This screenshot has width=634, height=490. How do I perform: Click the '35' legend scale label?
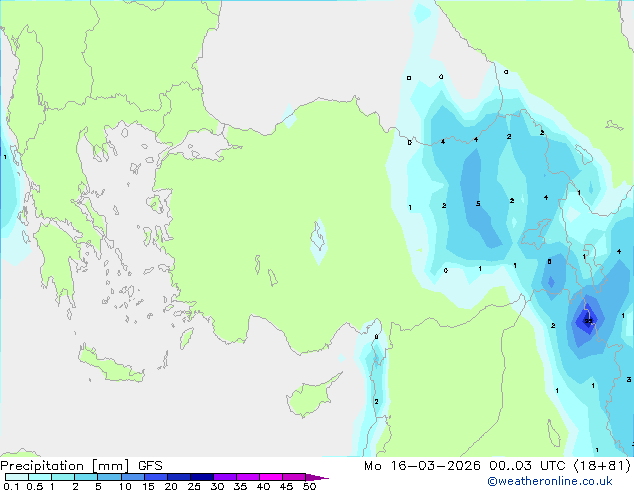point(240,486)
